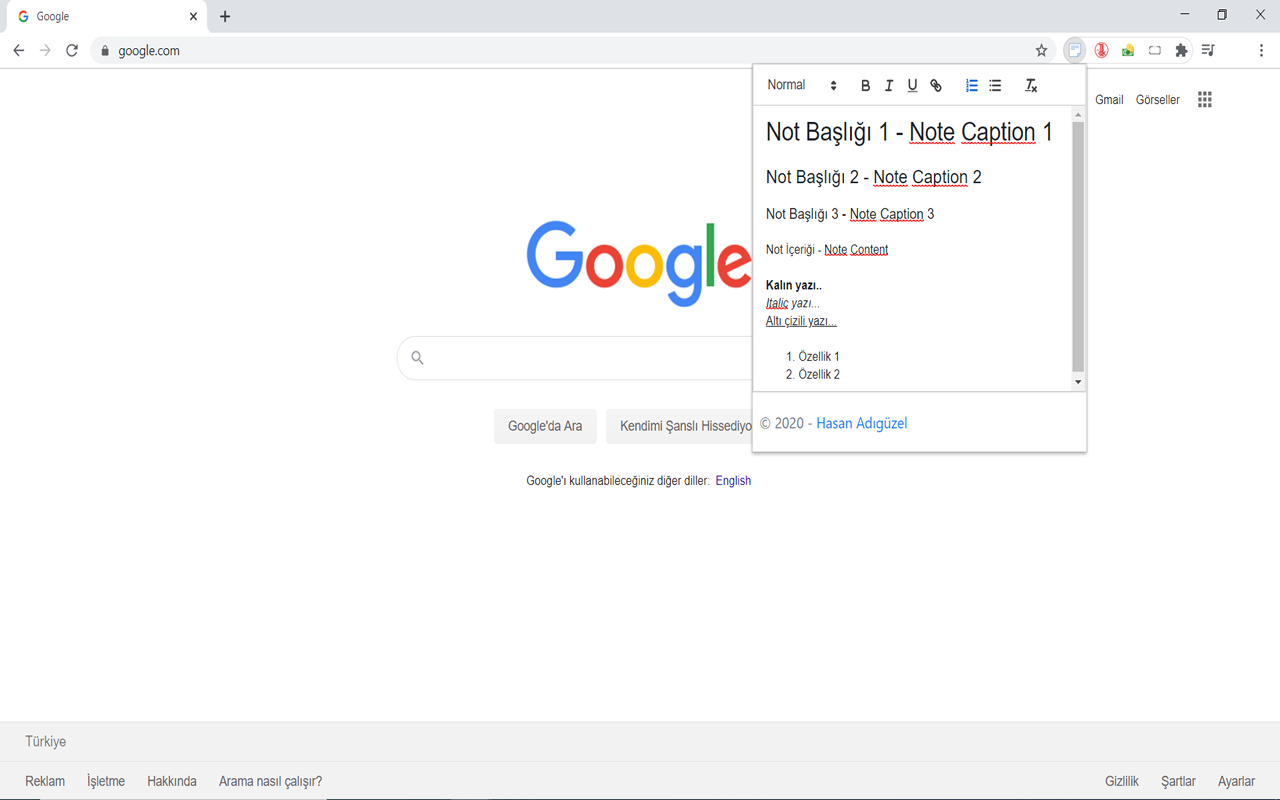Open Arama nasıl çalışır? footer link
Image resolution: width=1280 pixels, height=800 pixels.
click(271, 782)
